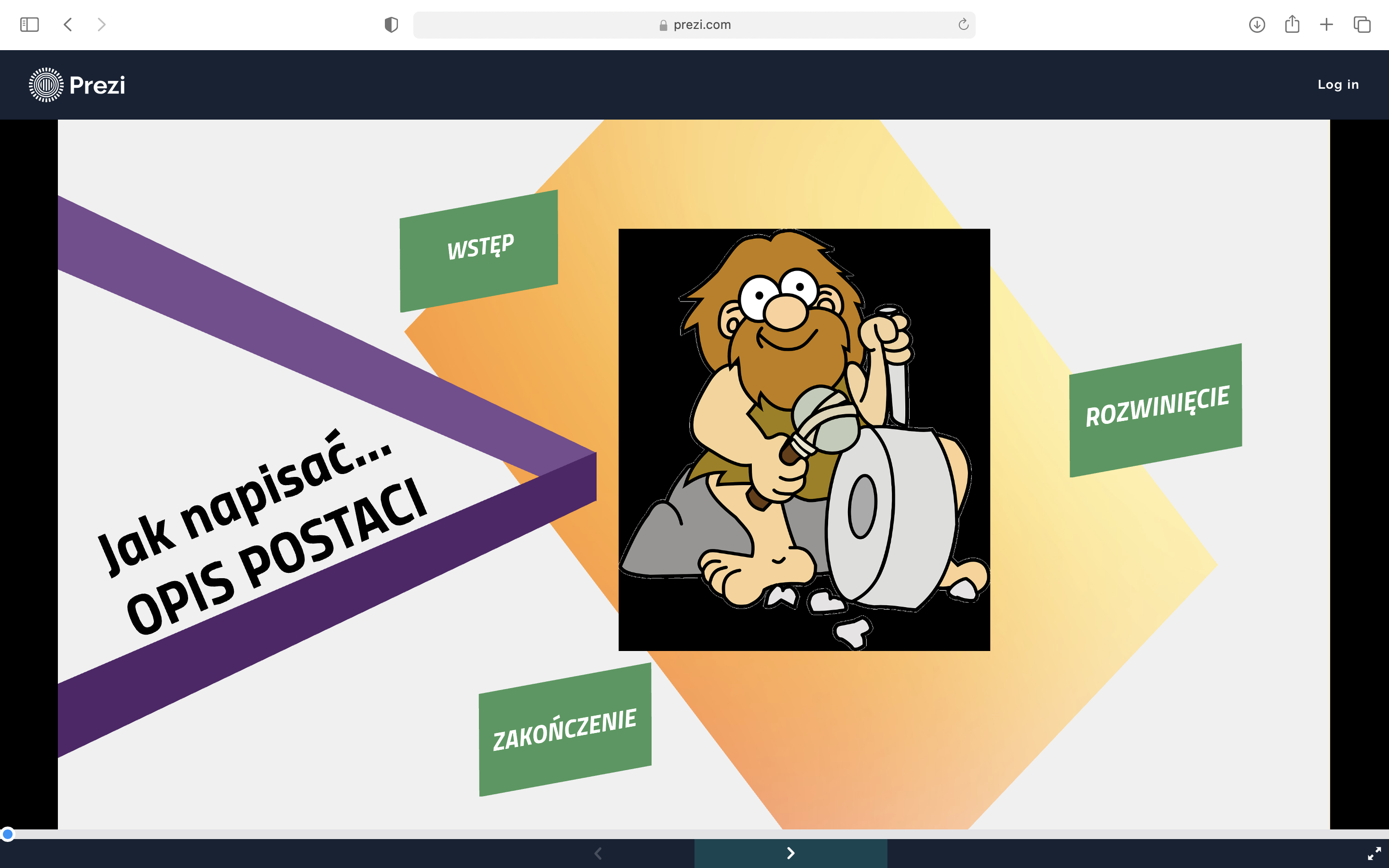This screenshot has width=1389, height=868.
Task: Open the privacy shield report icon
Action: tap(391, 25)
